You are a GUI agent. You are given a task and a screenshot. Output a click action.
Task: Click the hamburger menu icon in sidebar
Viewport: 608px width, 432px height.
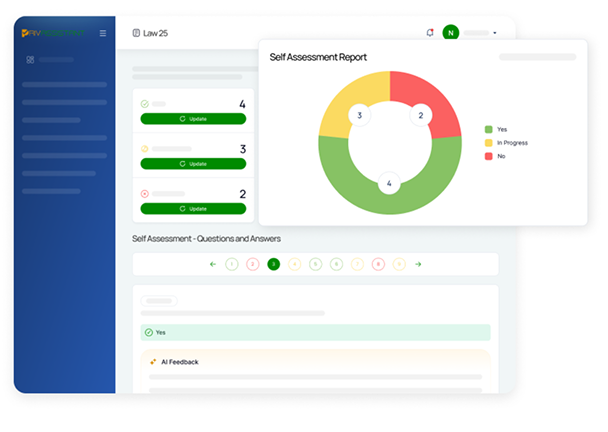pos(103,33)
